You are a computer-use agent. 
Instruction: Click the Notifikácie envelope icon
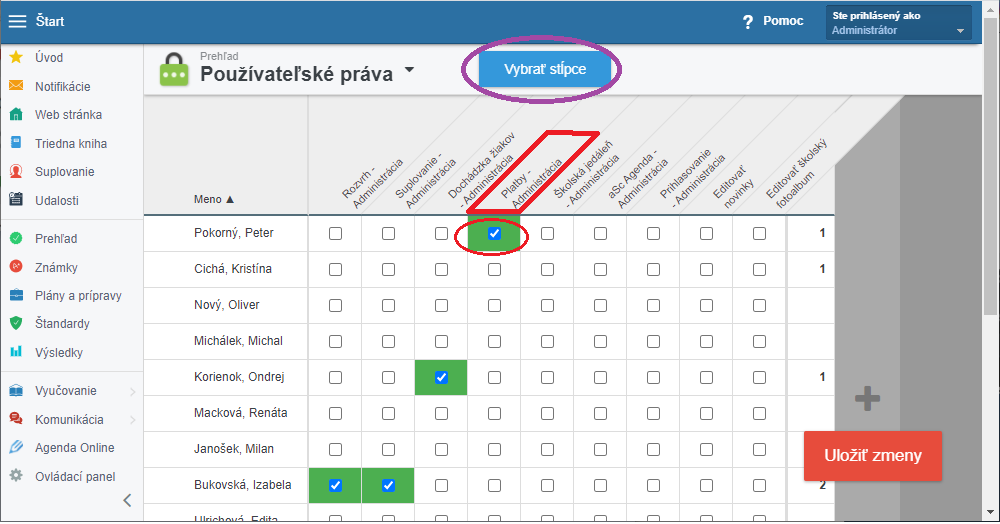16,86
